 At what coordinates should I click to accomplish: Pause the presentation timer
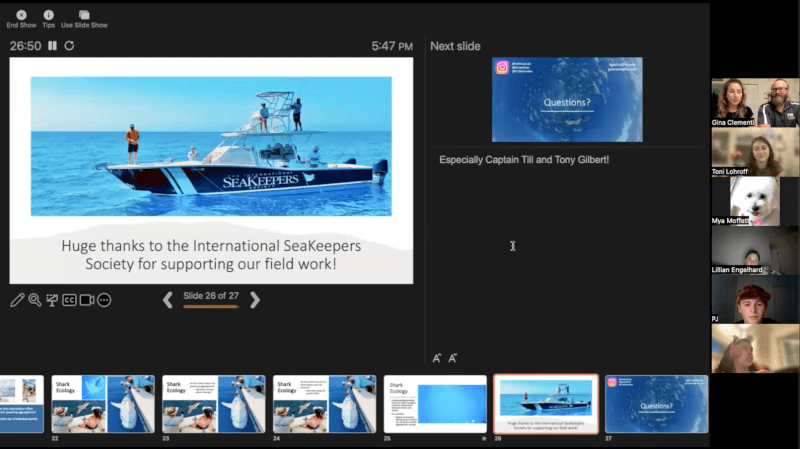pyautogui.click(x=53, y=45)
